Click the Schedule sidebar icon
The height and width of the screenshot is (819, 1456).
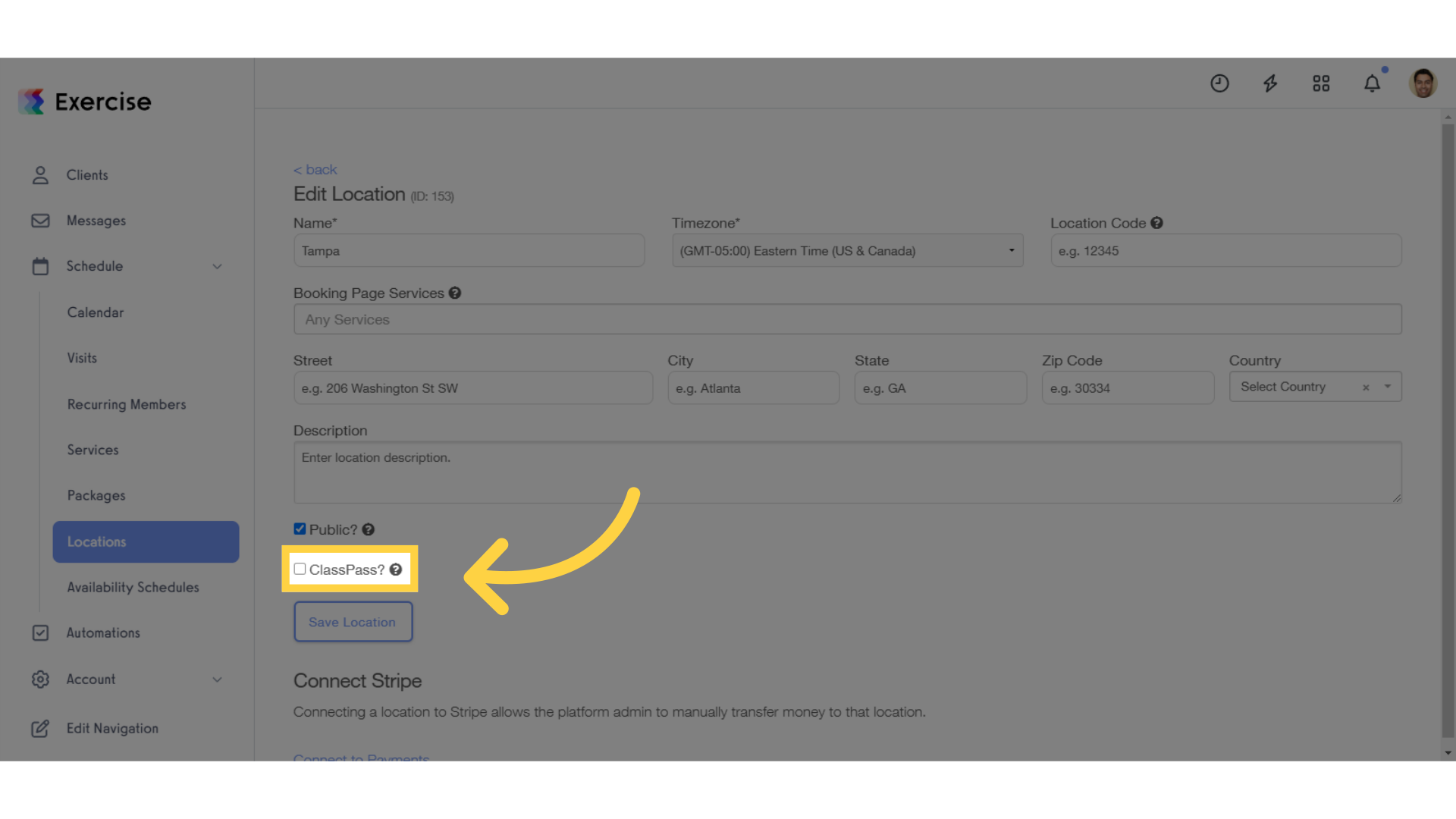(x=40, y=265)
